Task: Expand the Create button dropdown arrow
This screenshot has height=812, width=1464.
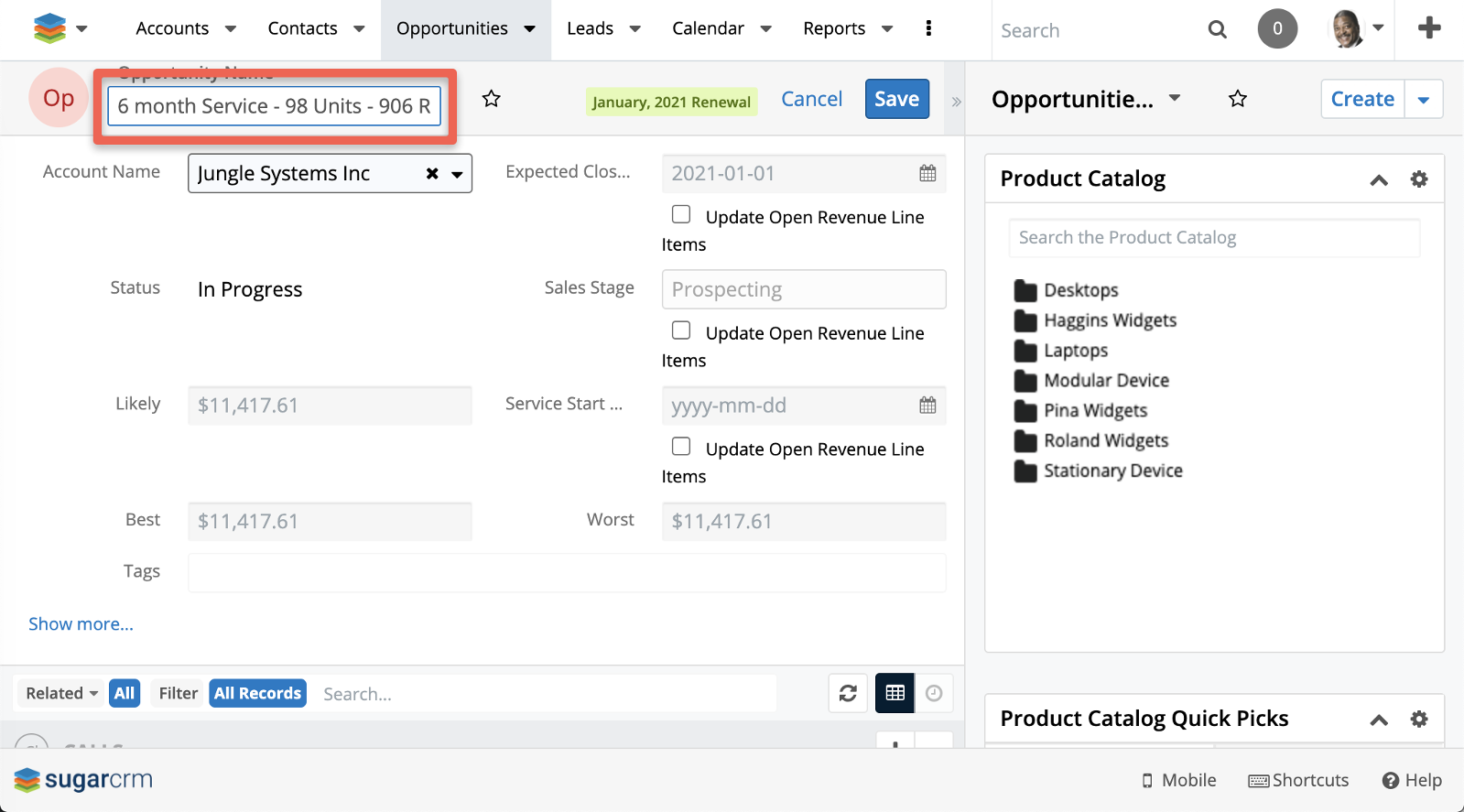Action: (x=1424, y=100)
